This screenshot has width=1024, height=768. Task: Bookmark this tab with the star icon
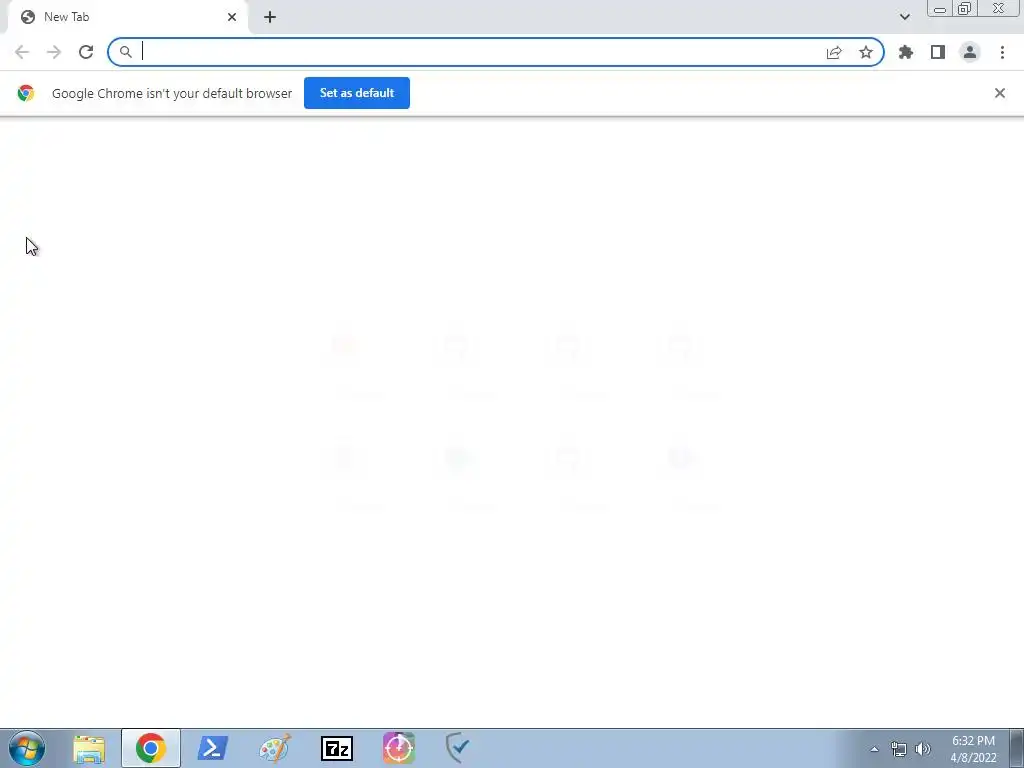(x=866, y=52)
